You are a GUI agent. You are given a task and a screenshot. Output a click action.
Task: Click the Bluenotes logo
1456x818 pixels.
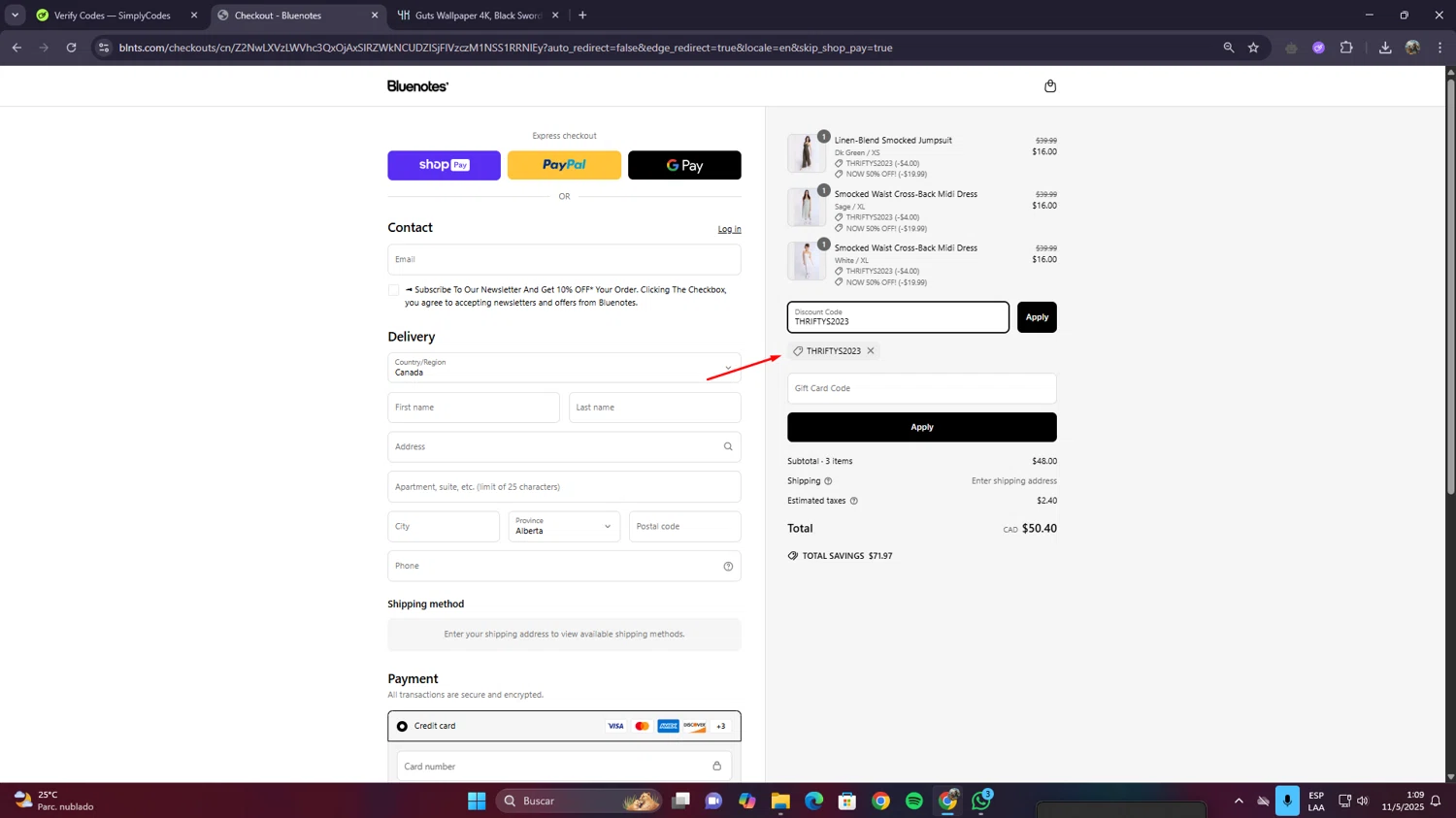417,86
